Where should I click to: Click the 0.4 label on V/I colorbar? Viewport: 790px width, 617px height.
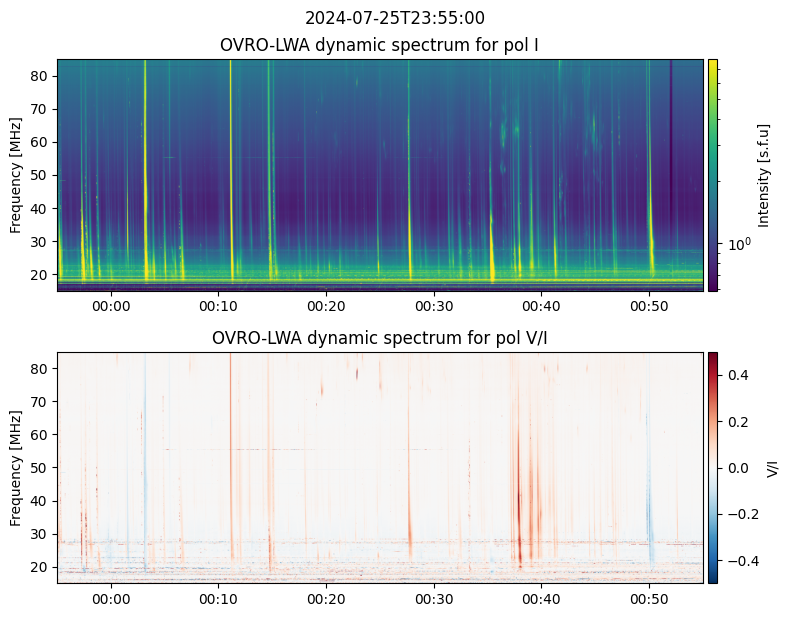(736, 375)
